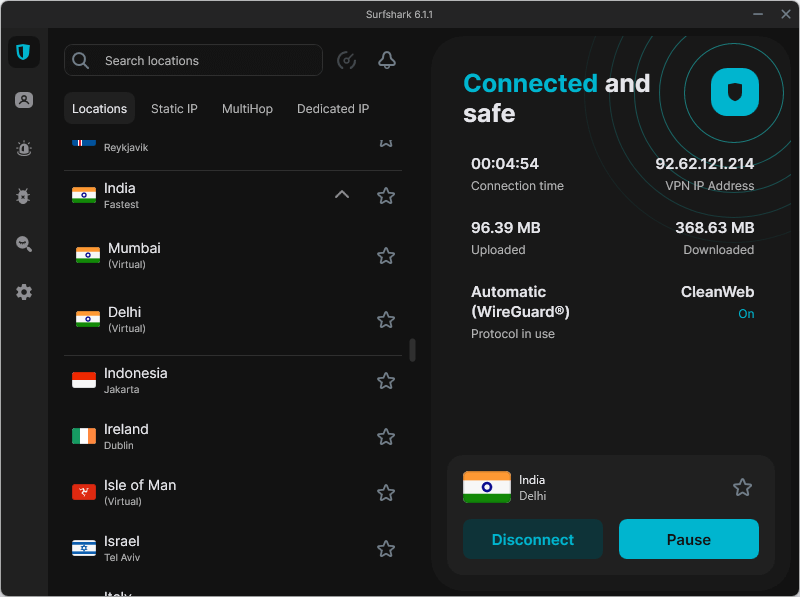The height and width of the screenshot is (597, 800).
Task: Disconnect from the VPN
Action: pos(533,539)
